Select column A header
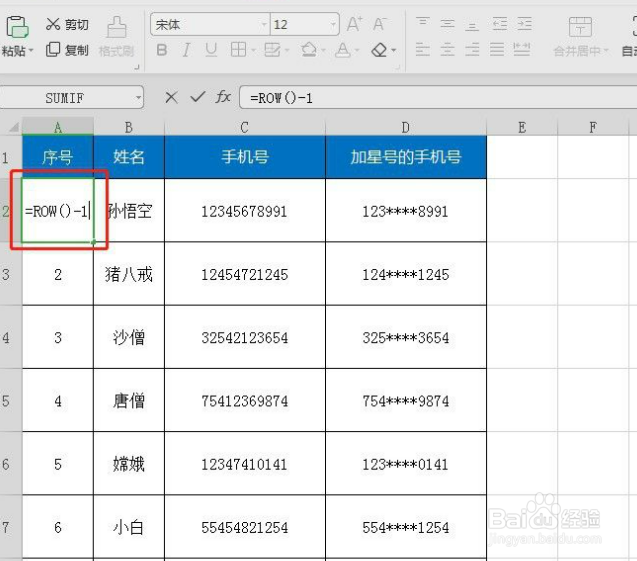The image size is (637, 561). pos(58,127)
